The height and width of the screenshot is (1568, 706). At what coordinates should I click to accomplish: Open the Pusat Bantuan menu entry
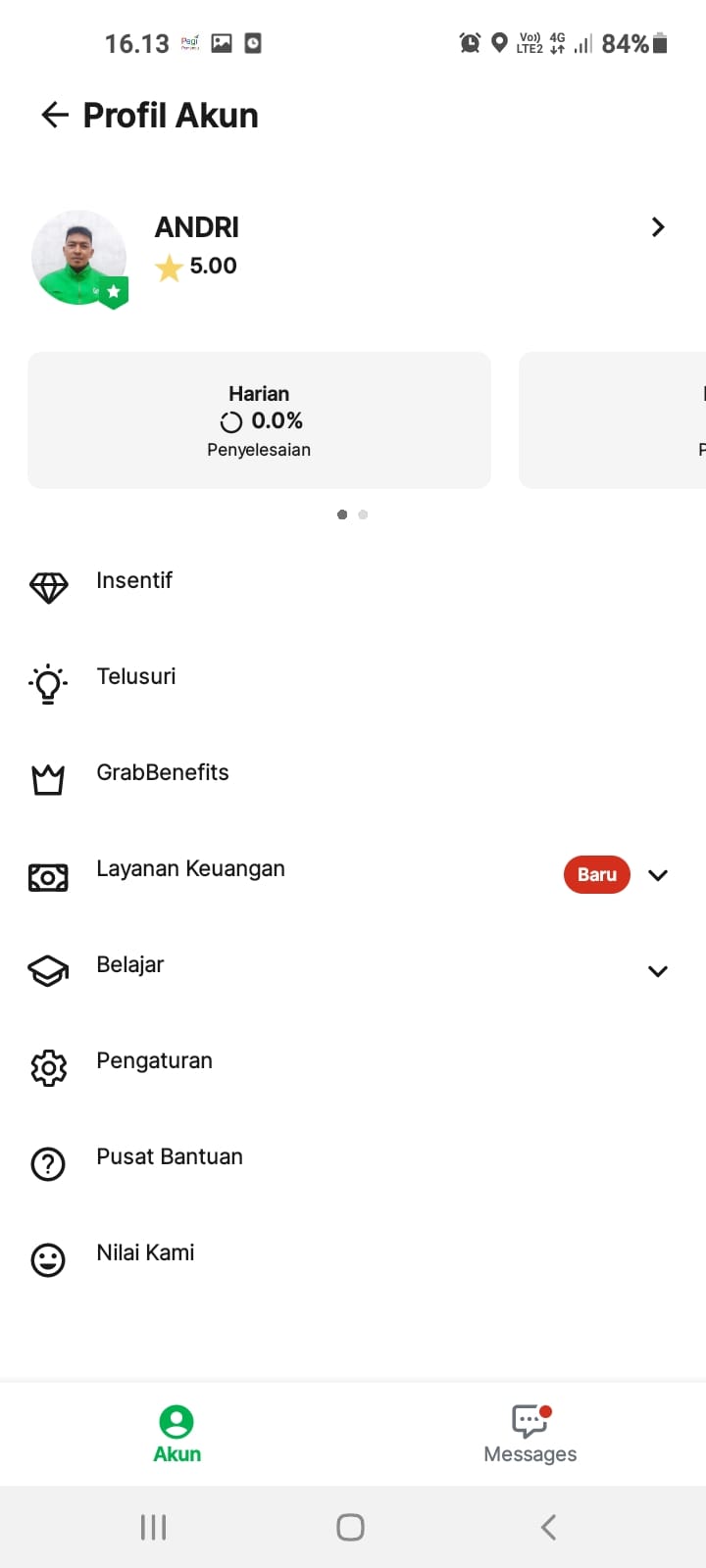[170, 1157]
